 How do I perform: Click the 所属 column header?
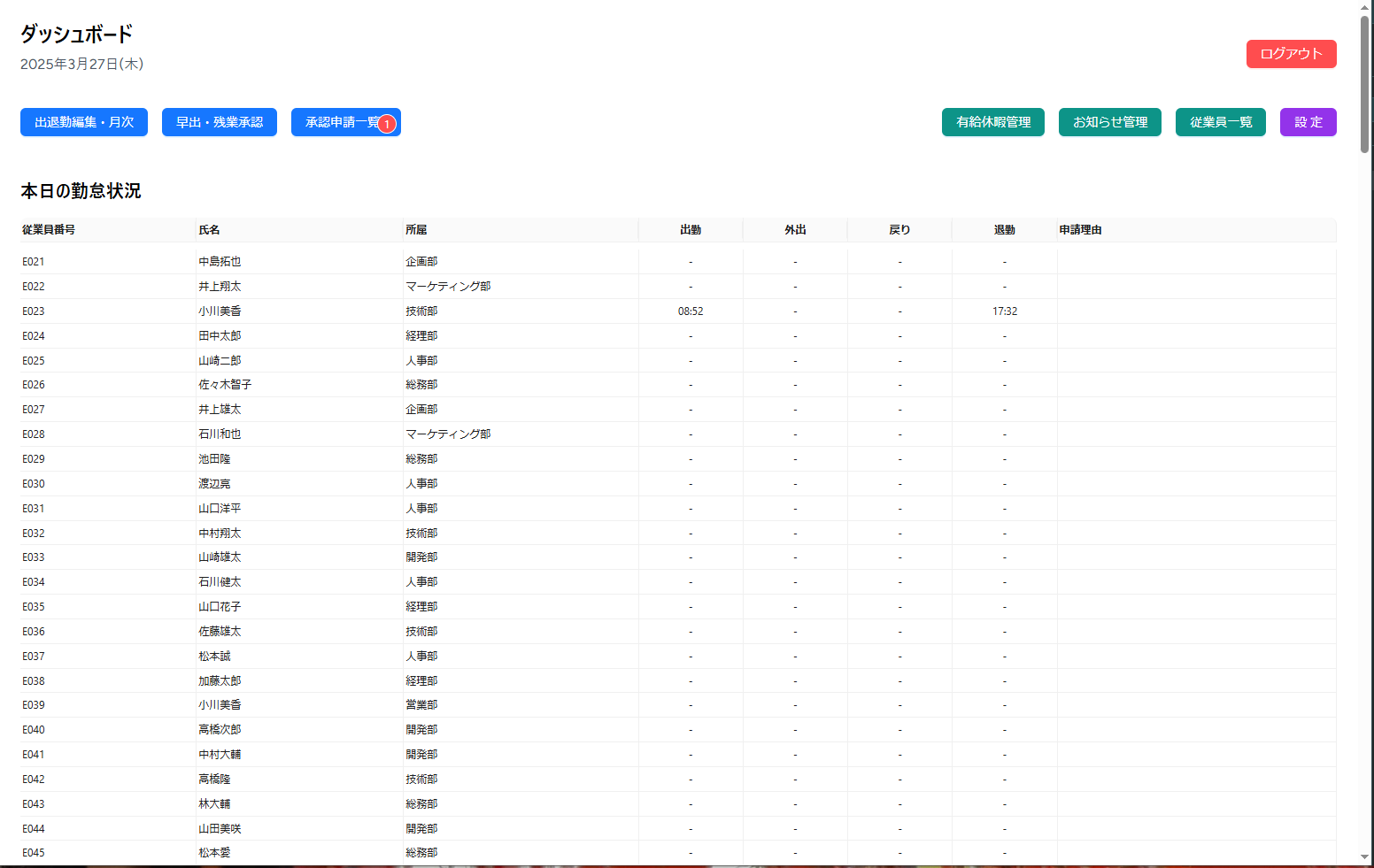pyautogui.click(x=416, y=230)
